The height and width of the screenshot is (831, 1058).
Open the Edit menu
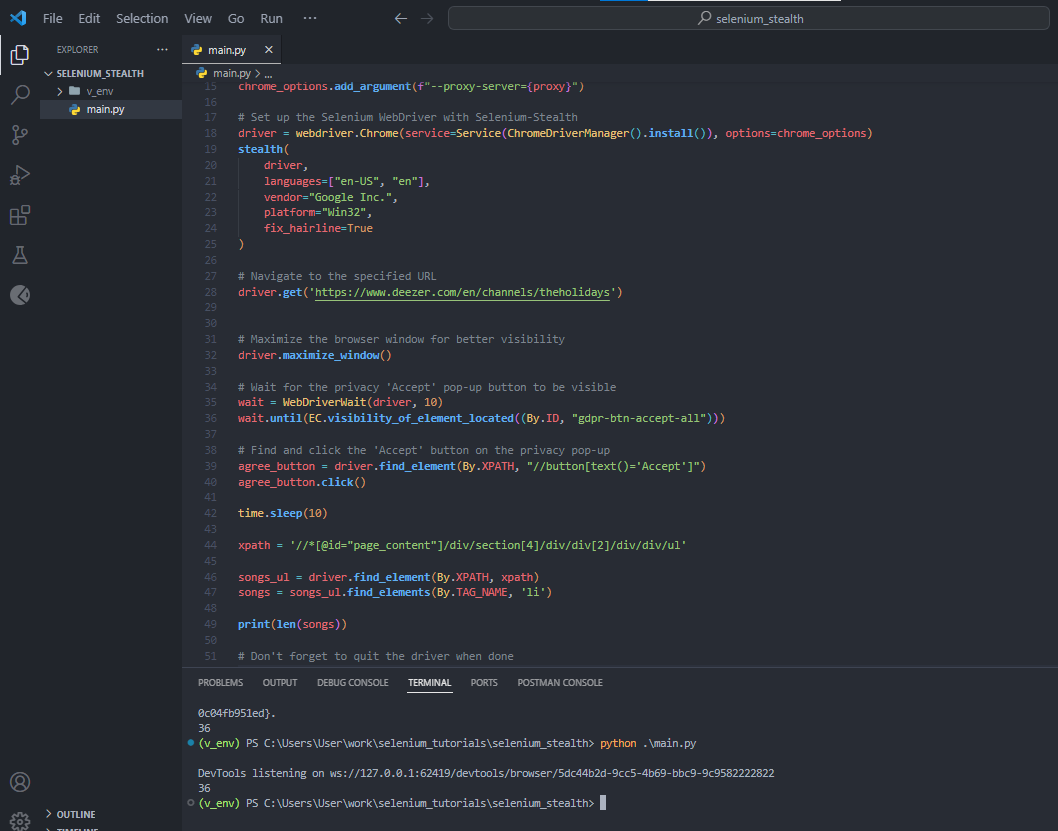89,18
